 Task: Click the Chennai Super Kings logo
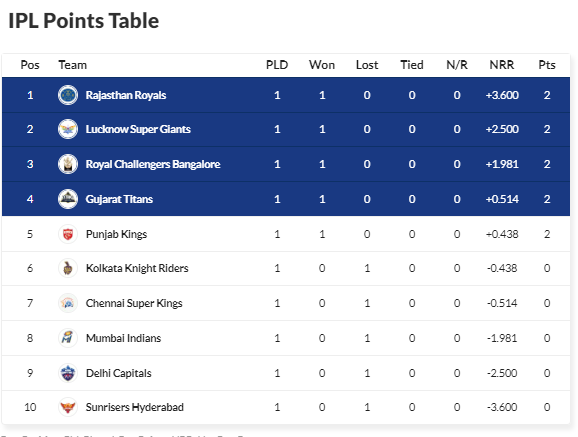[68, 303]
